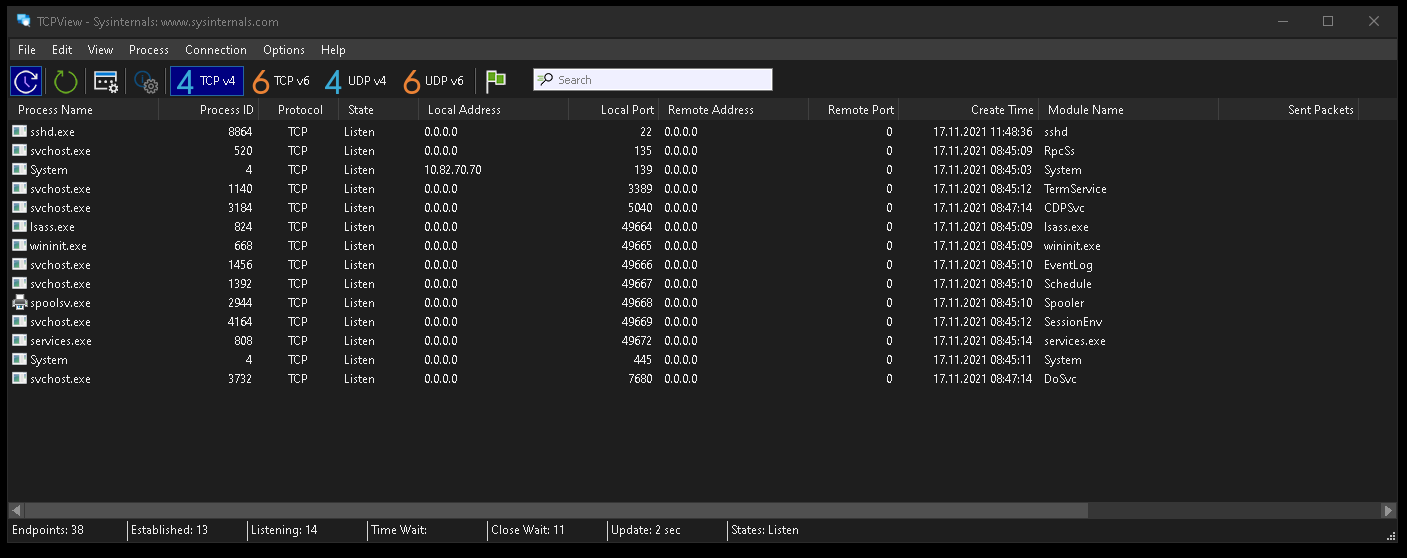The height and width of the screenshot is (558, 1407).
Task: Sort by the Remote Port column header
Action: point(853,110)
